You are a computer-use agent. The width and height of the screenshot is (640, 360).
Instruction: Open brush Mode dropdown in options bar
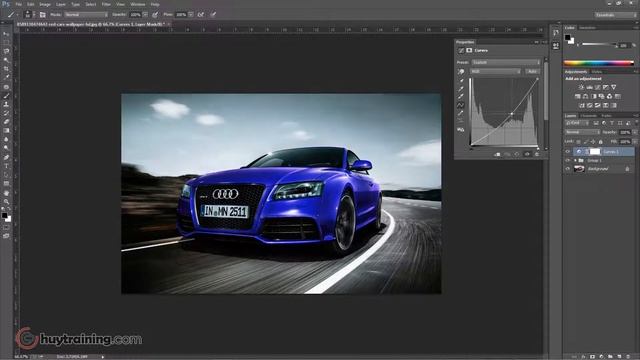(x=86, y=14)
